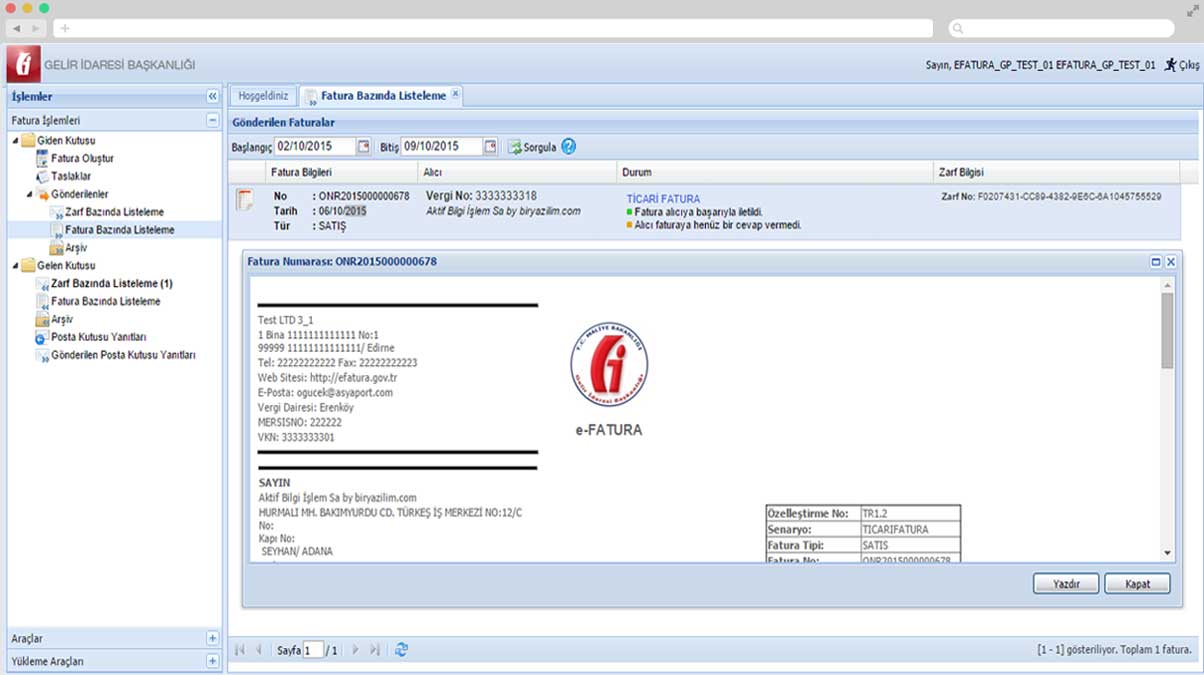Click the Posta Kutusu Yanıtları icon
The height and width of the screenshot is (675, 1204).
pos(41,337)
